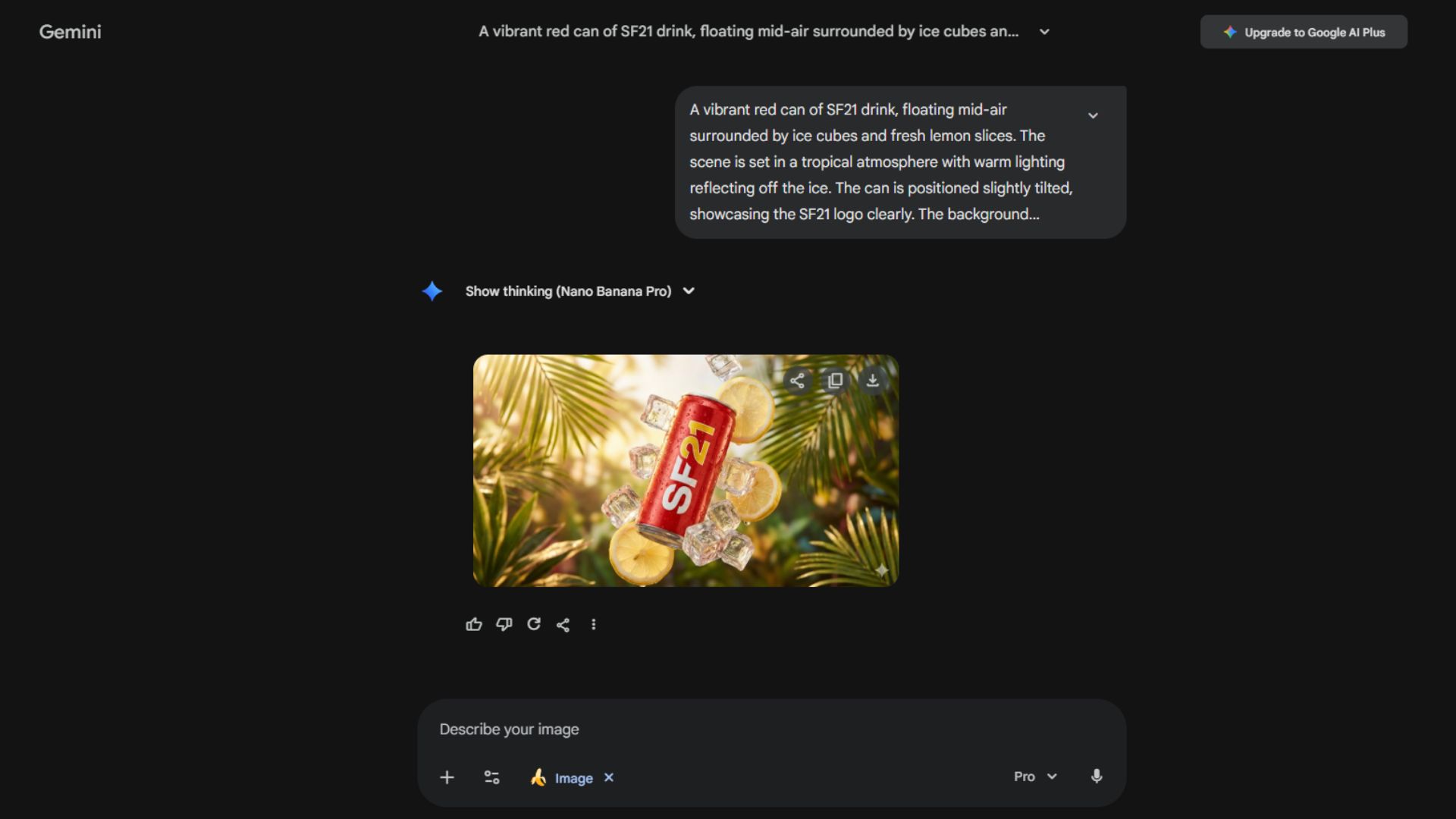The height and width of the screenshot is (819, 1456).
Task: Add attachment with the plus icon
Action: coord(447,777)
